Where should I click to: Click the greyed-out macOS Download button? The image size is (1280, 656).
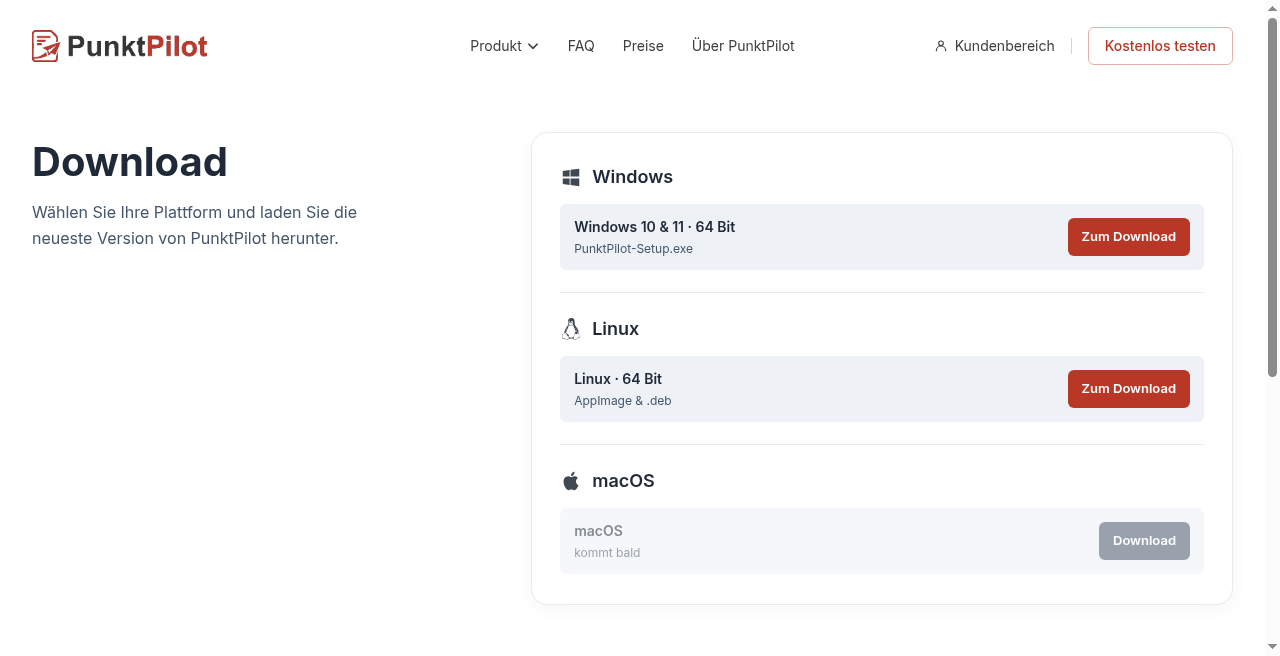pyautogui.click(x=1144, y=541)
